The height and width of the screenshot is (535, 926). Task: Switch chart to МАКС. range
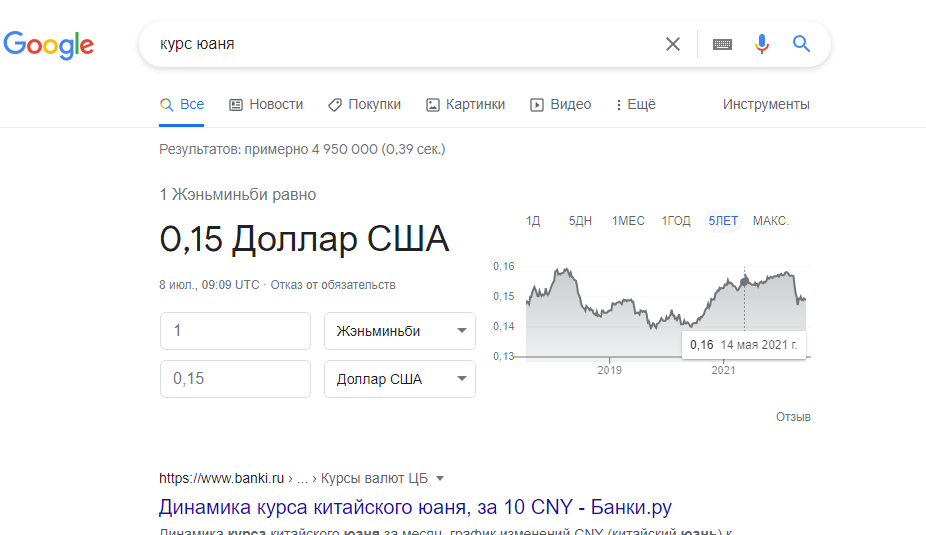tap(770, 221)
